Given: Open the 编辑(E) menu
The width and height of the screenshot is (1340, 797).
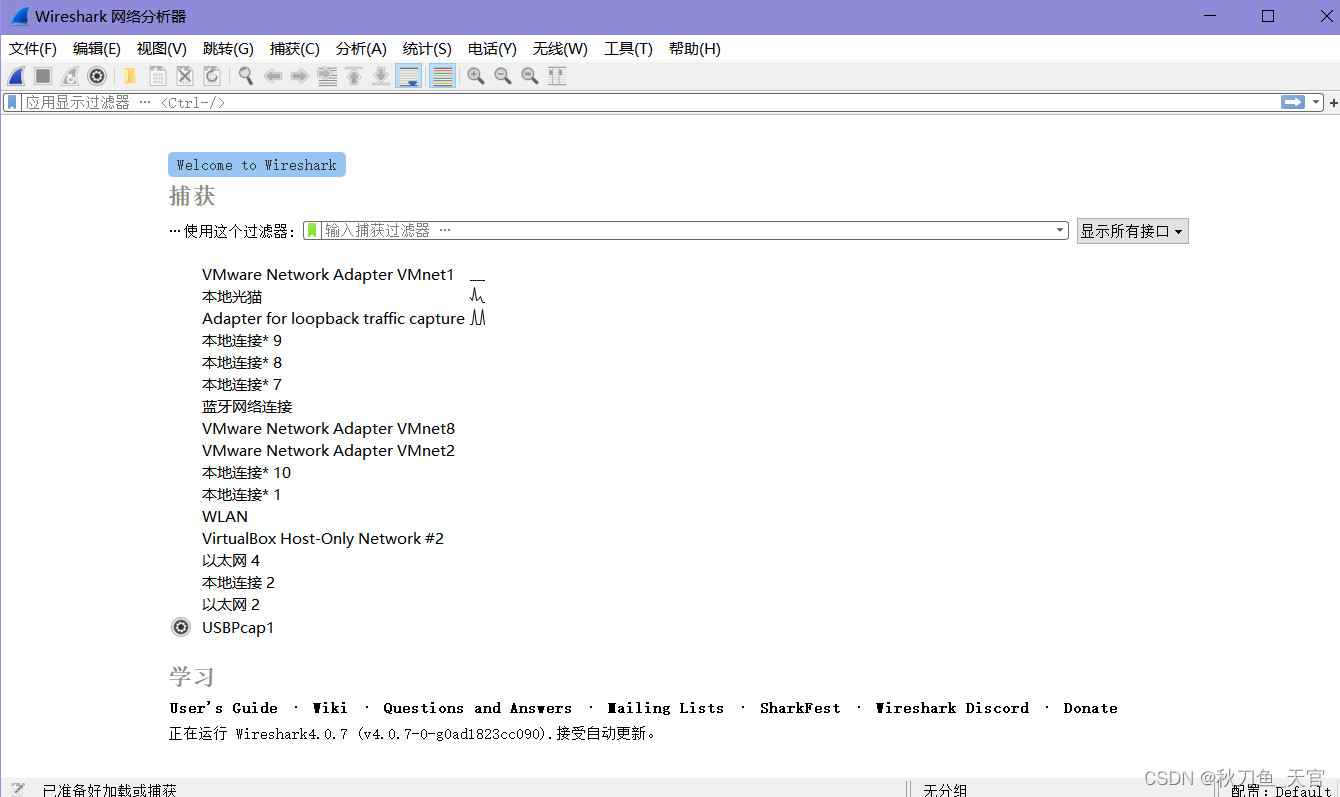Looking at the screenshot, I should click(97, 48).
